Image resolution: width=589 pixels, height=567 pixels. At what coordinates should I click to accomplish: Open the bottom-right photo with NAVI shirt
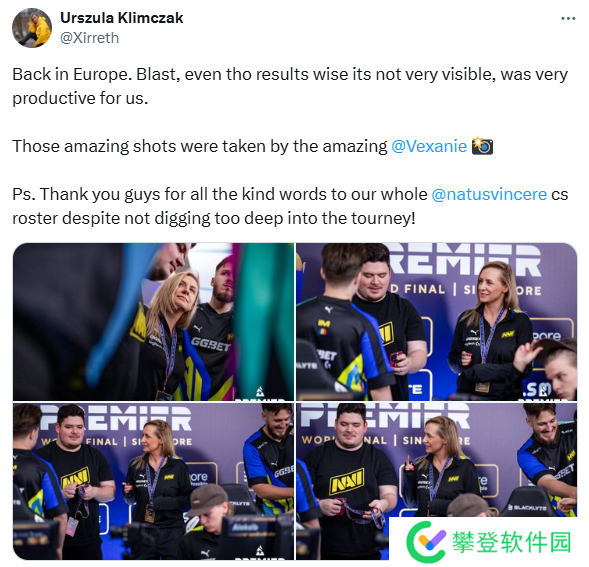[x=436, y=481]
